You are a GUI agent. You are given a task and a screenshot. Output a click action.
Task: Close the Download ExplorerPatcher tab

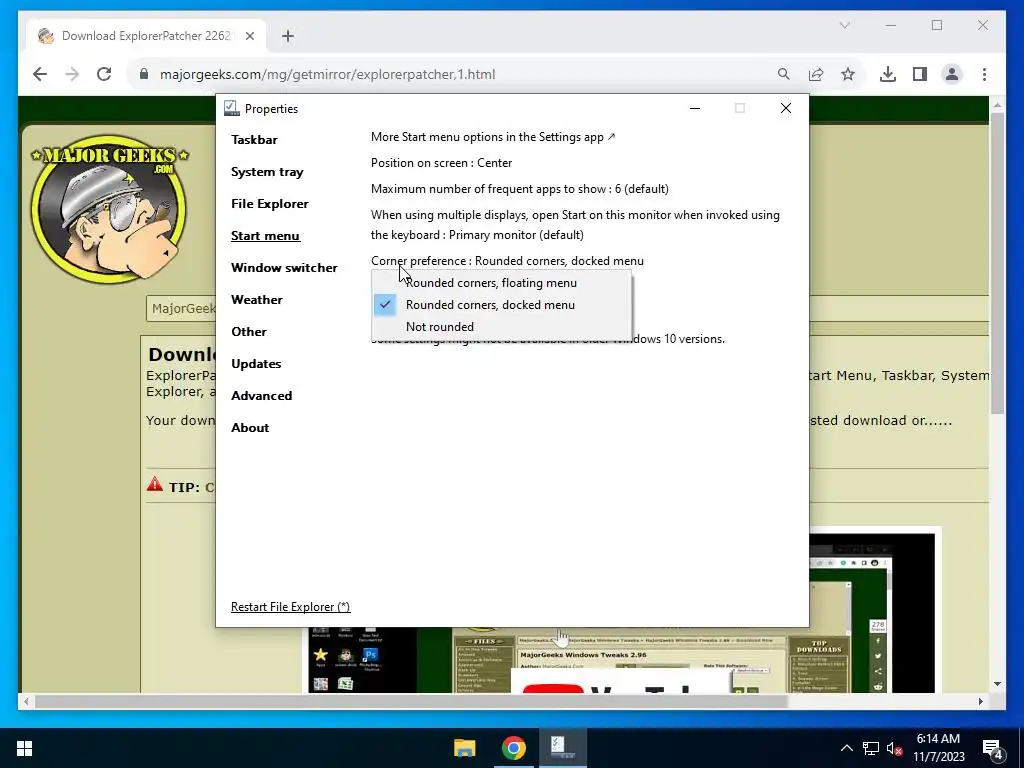pos(249,37)
